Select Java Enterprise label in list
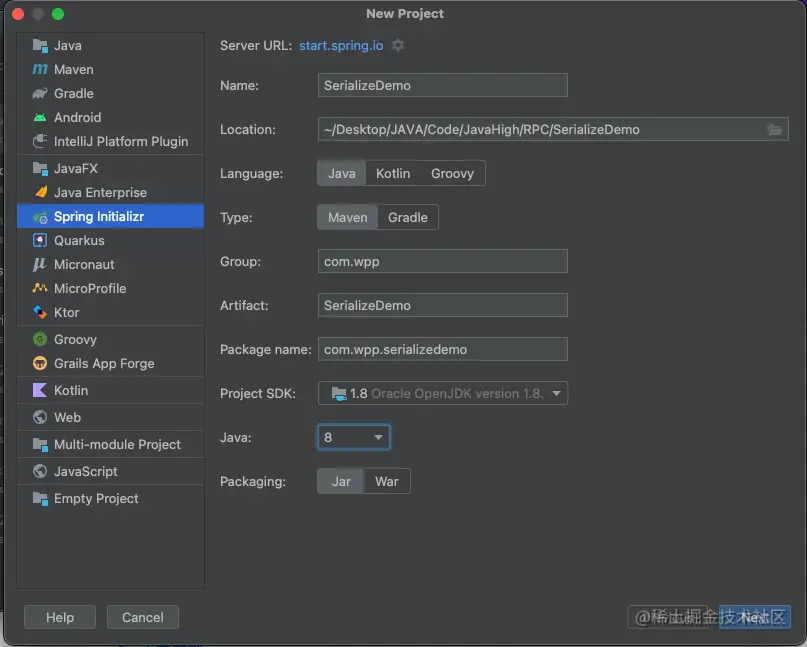 click(x=100, y=193)
